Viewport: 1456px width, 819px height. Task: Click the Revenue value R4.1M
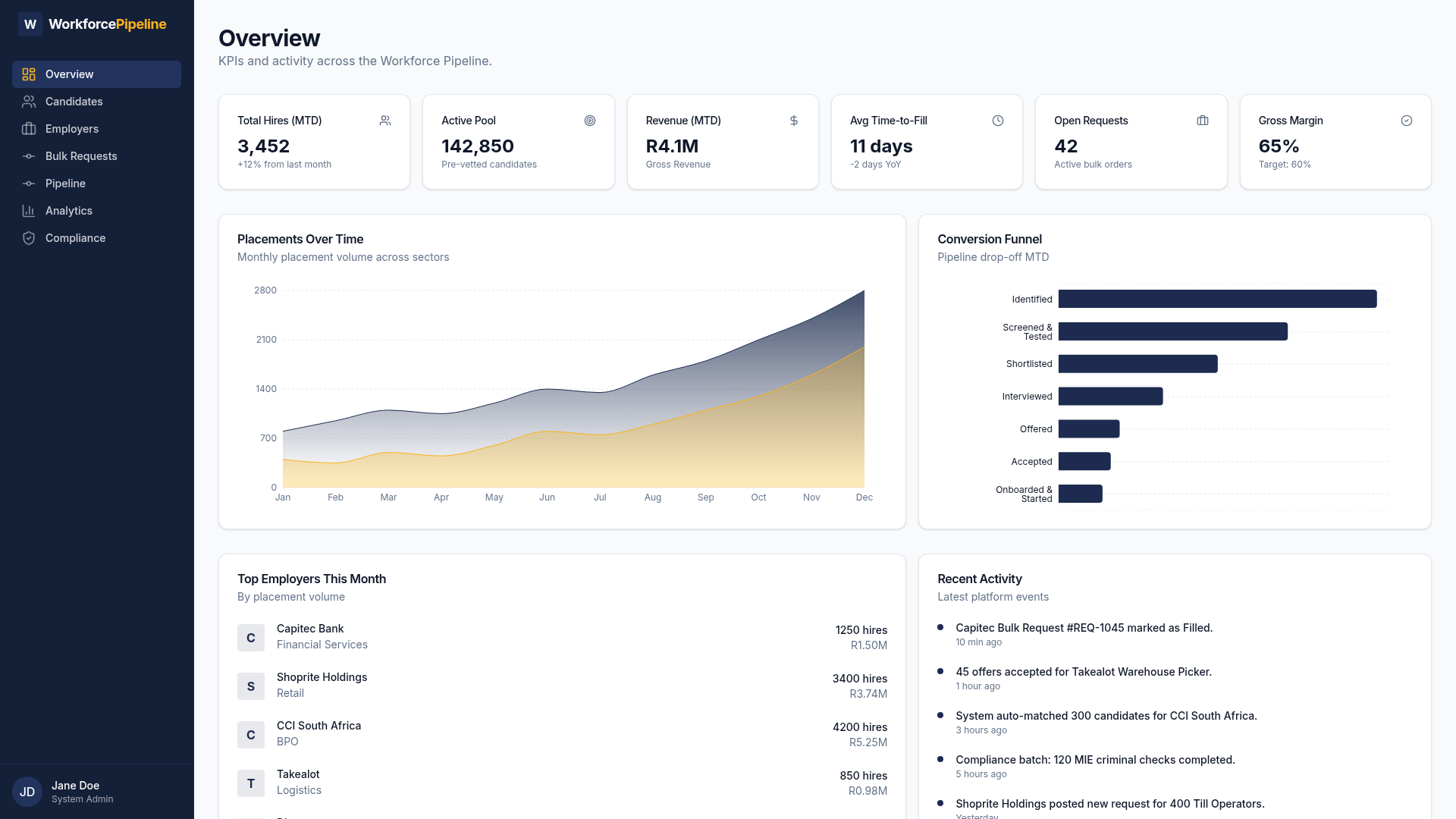[x=672, y=146]
